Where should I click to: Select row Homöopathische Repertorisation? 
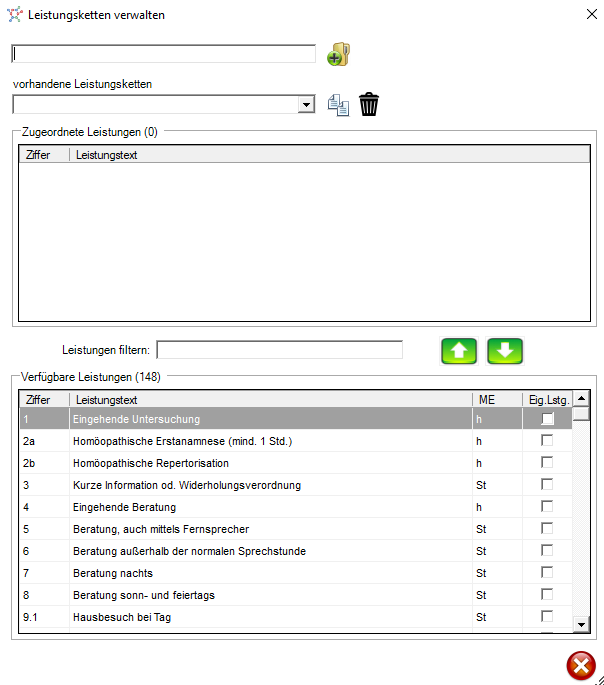(296, 463)
